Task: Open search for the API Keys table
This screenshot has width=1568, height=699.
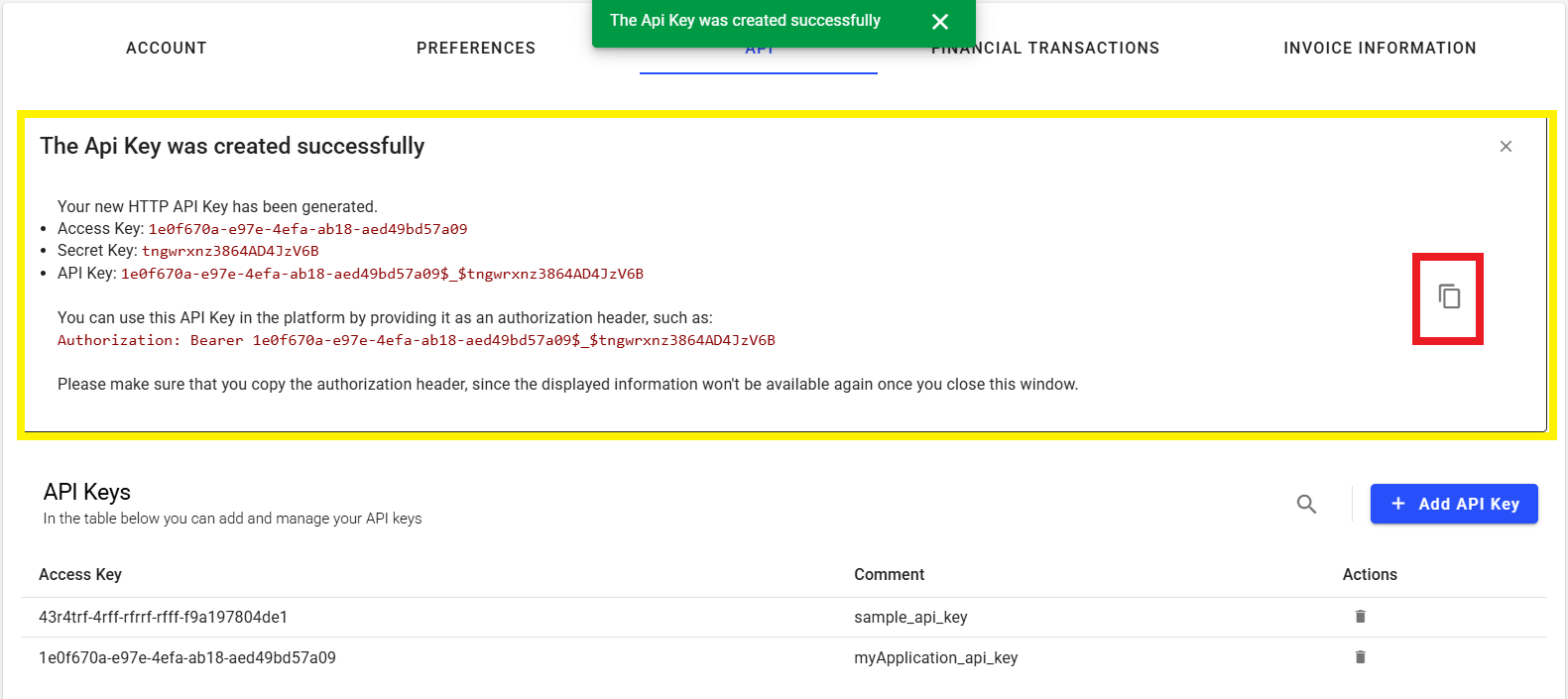Action: (1306, 504)
